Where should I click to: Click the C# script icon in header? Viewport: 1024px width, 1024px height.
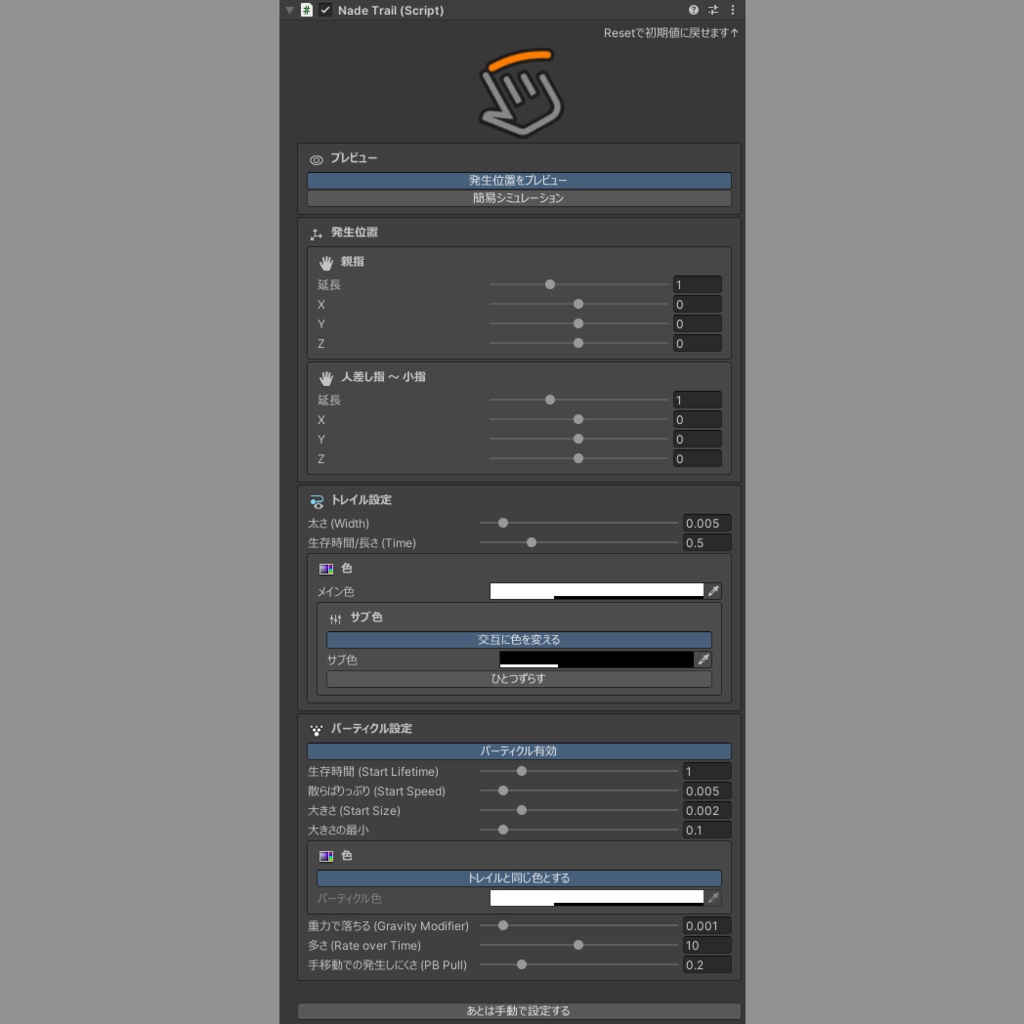307,10
